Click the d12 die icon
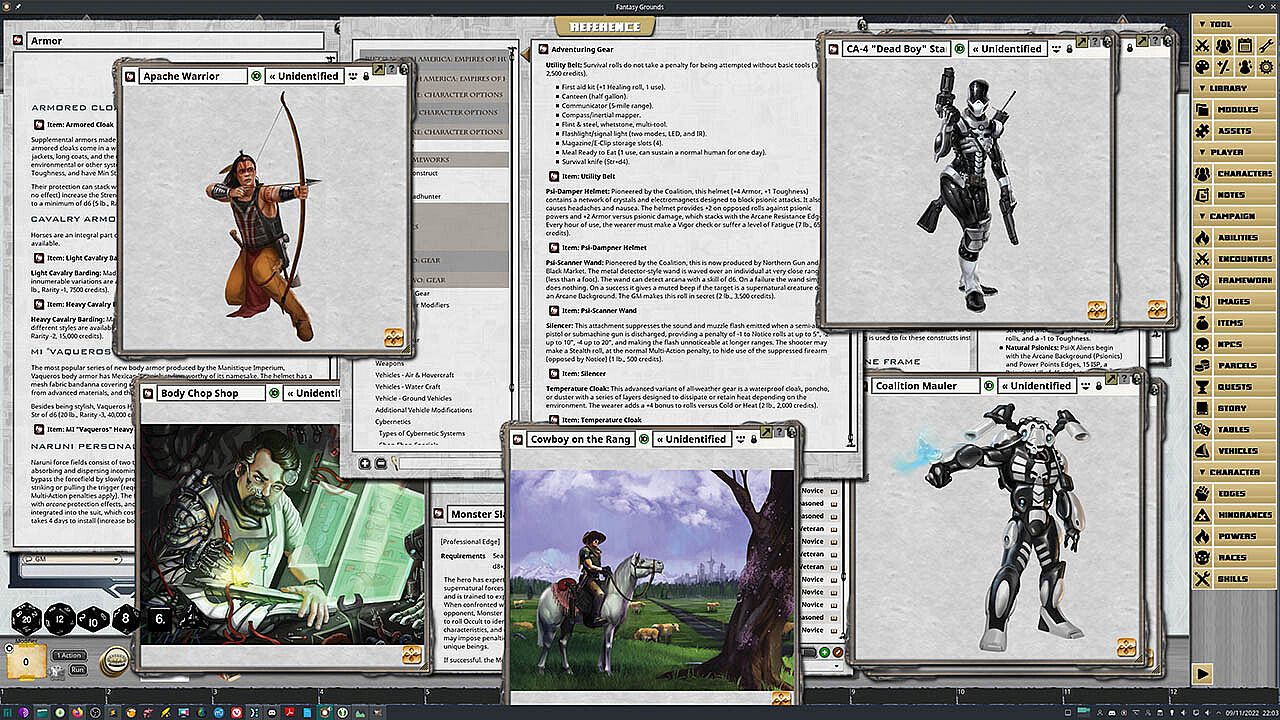Screen dimensions: 1280x720 point(59,620)
